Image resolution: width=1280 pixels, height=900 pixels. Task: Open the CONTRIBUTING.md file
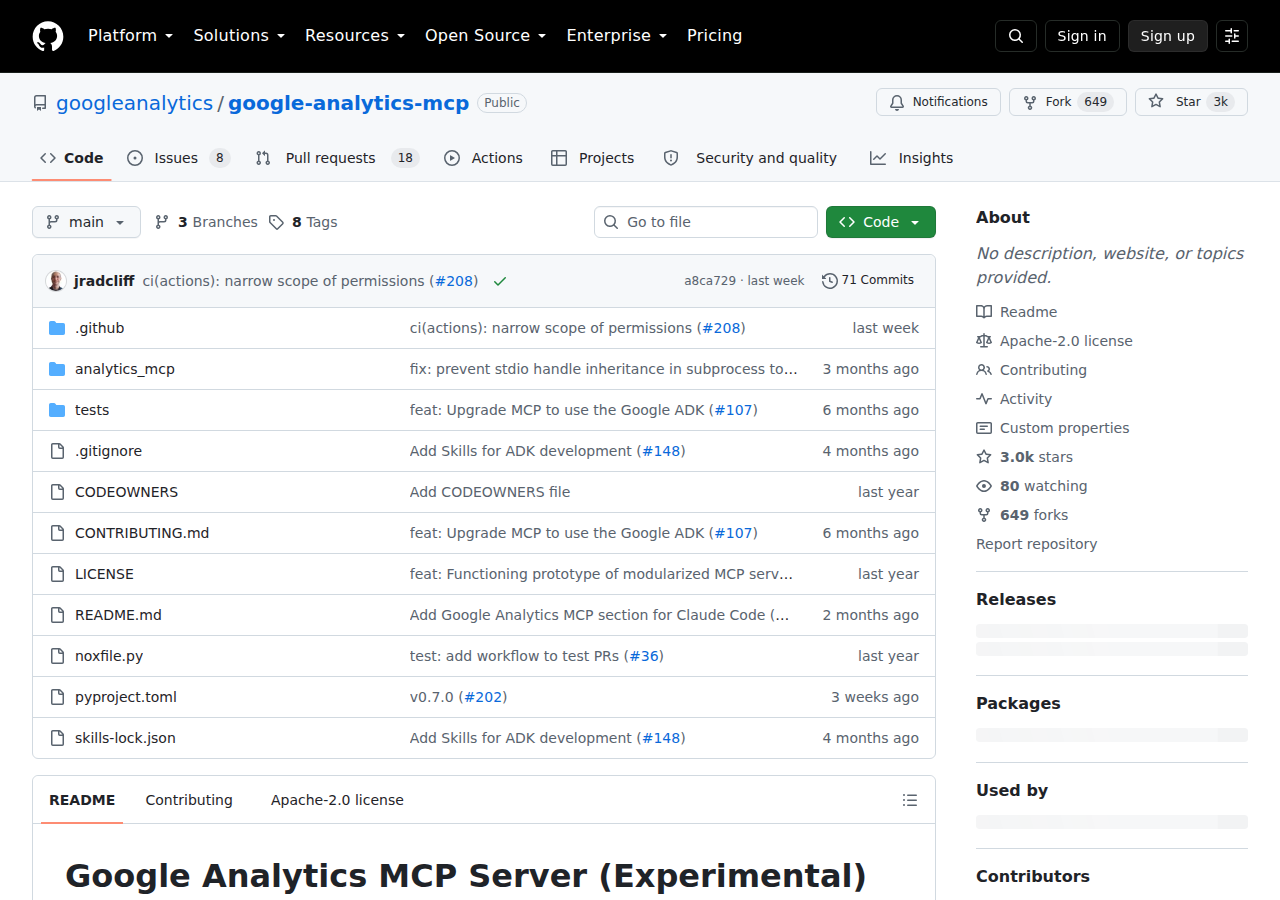(142, 533)
